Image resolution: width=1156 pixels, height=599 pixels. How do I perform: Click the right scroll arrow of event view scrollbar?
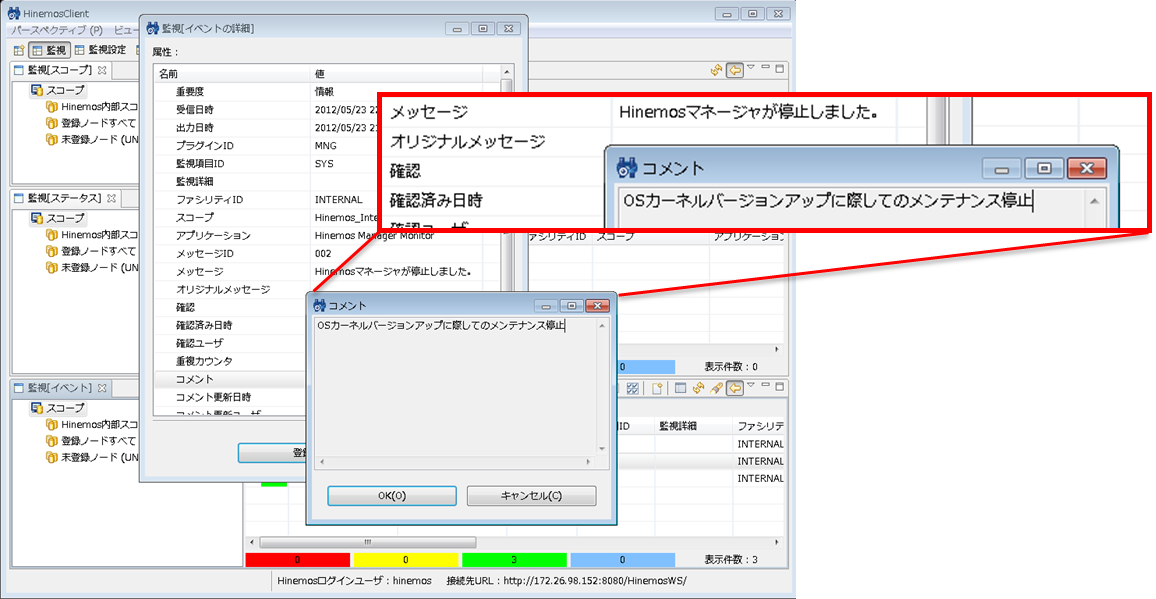pyautogui.click(x=776, y=542)
